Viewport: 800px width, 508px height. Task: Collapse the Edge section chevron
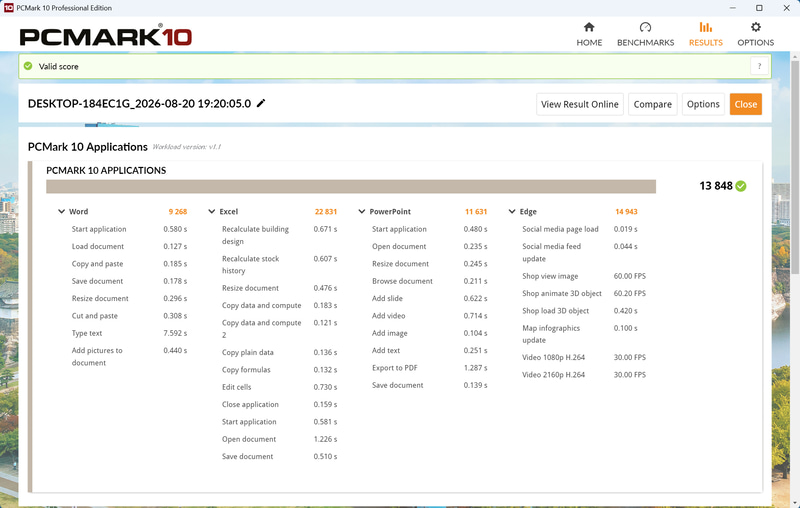tap(512, 211)
